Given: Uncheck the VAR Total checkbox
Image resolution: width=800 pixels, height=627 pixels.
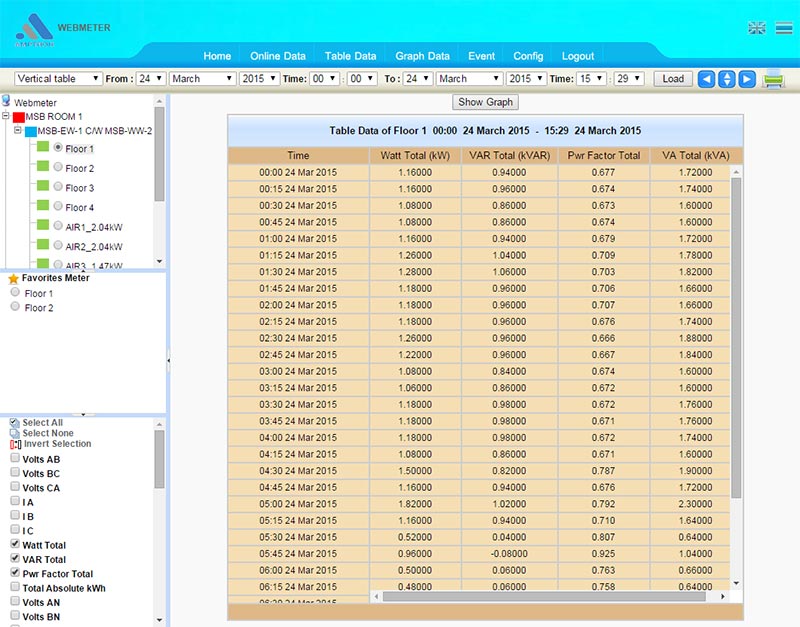Looking at the screenshot, I should click(15, 558).
